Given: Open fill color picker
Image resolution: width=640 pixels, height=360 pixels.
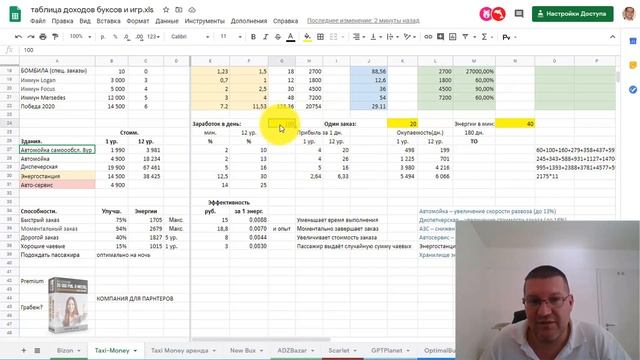Looking at the screenshot, I should click(307, 37).
